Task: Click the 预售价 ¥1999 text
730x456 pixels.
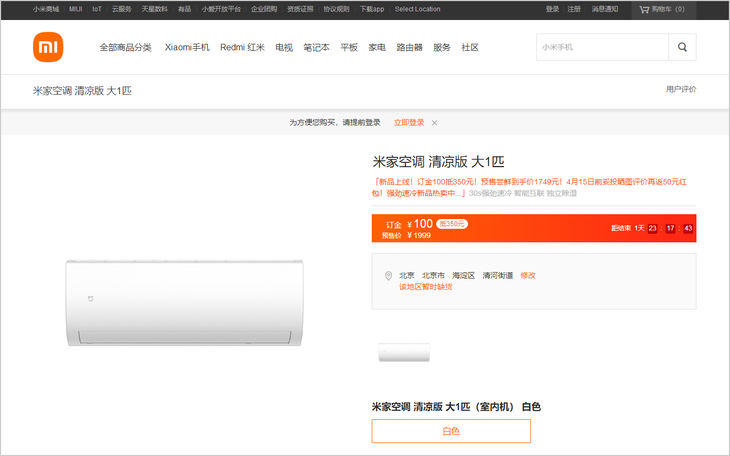Action: click(406, 236)
